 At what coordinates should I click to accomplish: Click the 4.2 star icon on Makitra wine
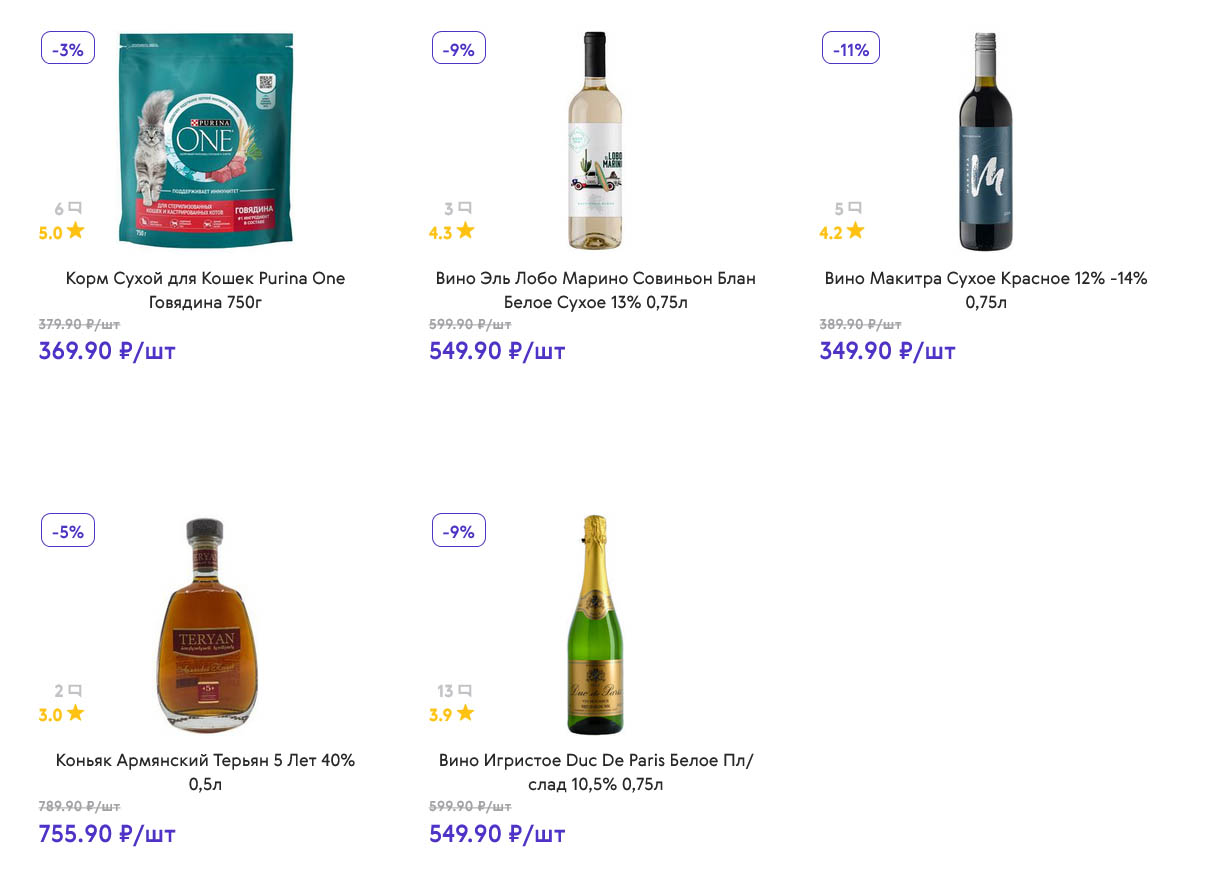[856, 231]
